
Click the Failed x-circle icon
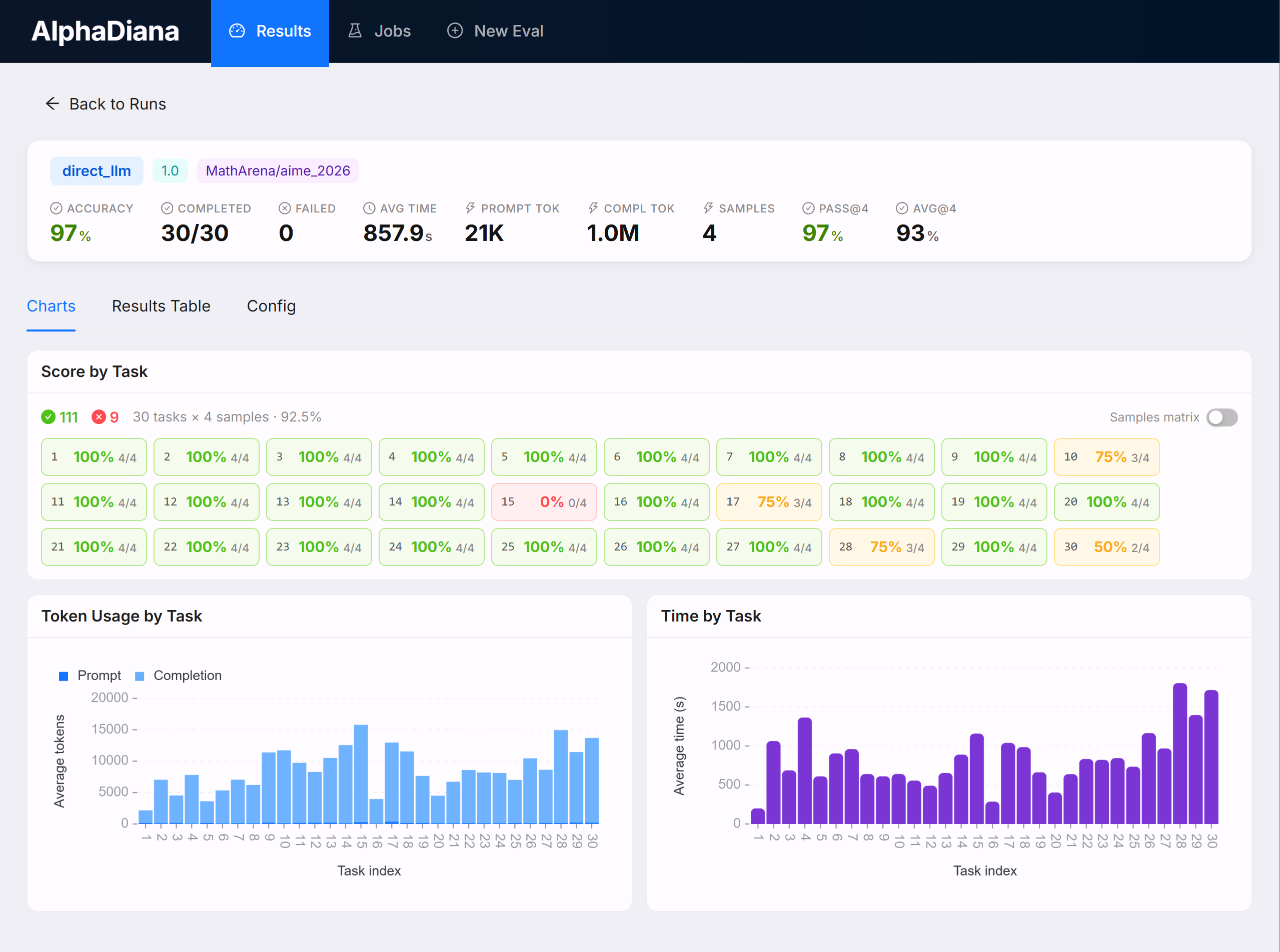coord(285,208)
